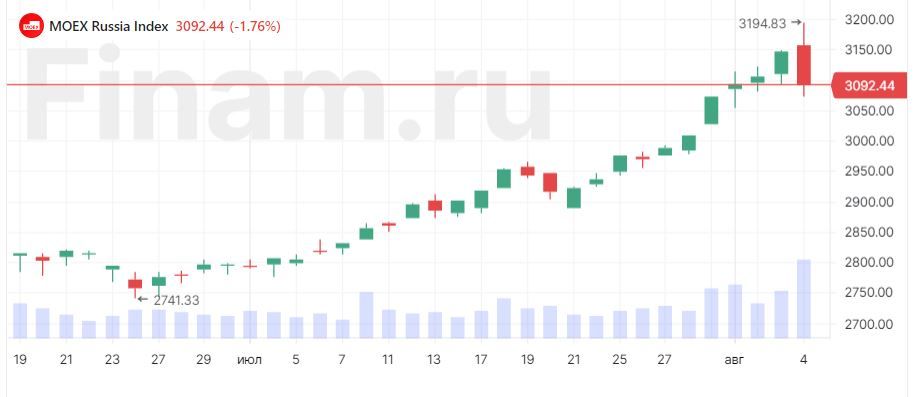Click the tallest volume bar on August 4
The width and height of the screenshot is (918, 397).
pos(804,299)
